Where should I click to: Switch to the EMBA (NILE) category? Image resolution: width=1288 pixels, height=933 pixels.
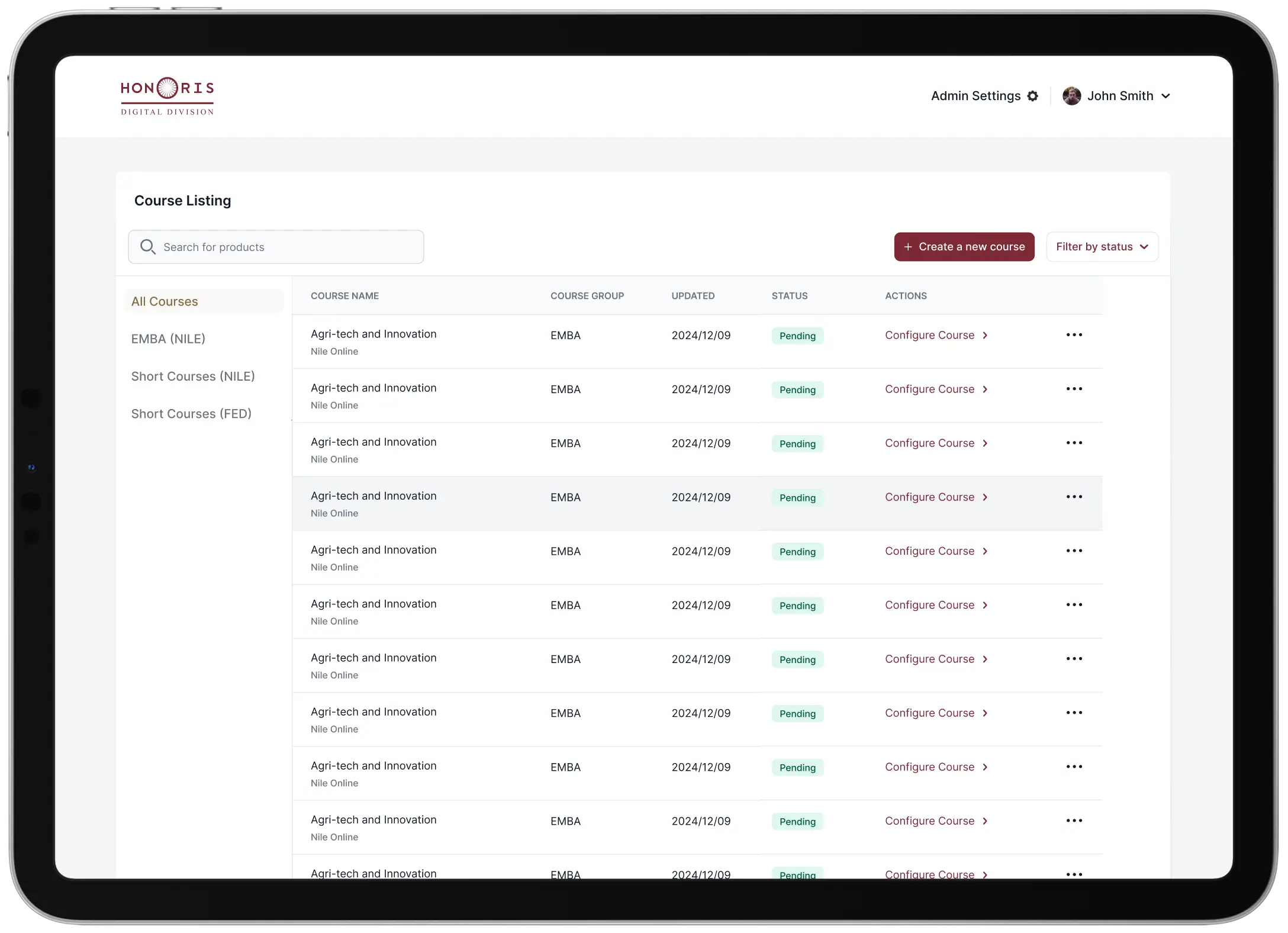click(x=168, y=339)
